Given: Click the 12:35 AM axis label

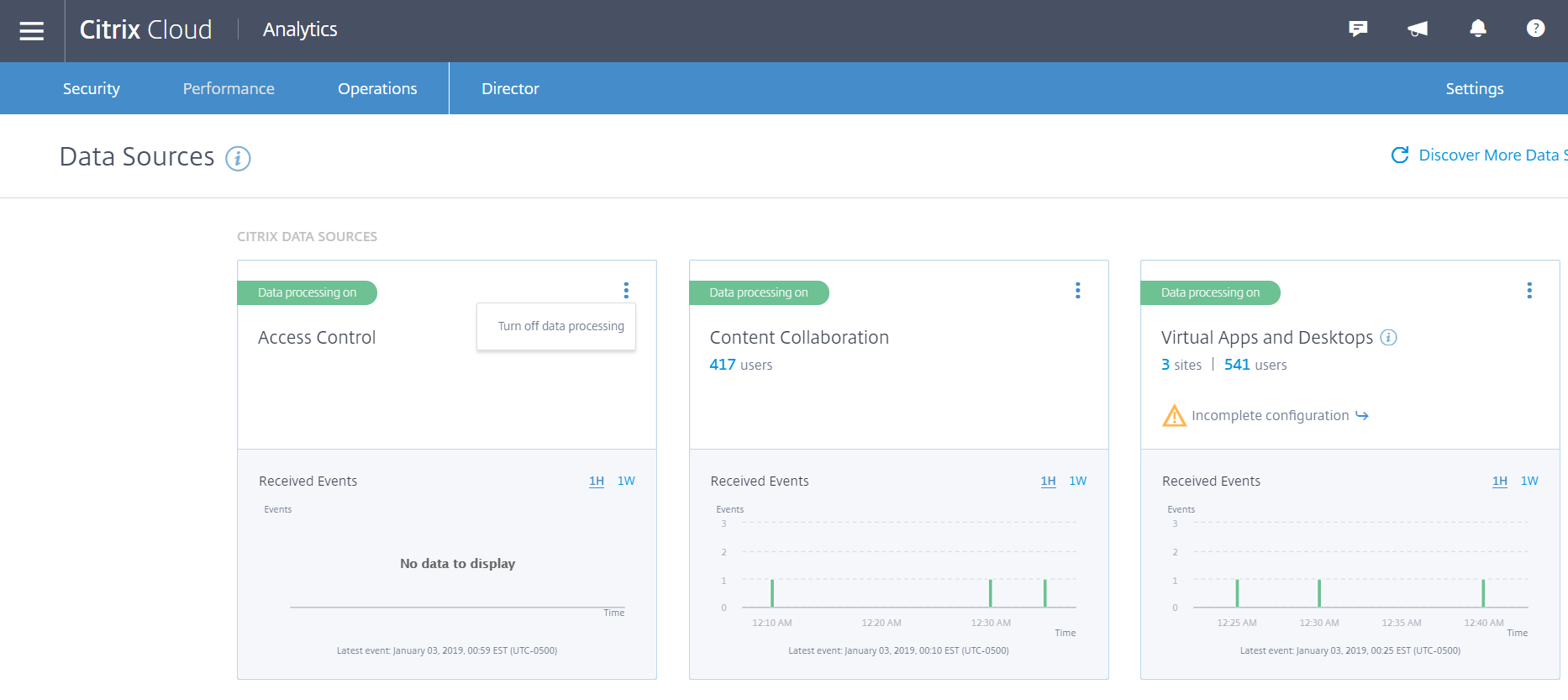Looking at the screenshot, I should click(x=1402, y=623).
